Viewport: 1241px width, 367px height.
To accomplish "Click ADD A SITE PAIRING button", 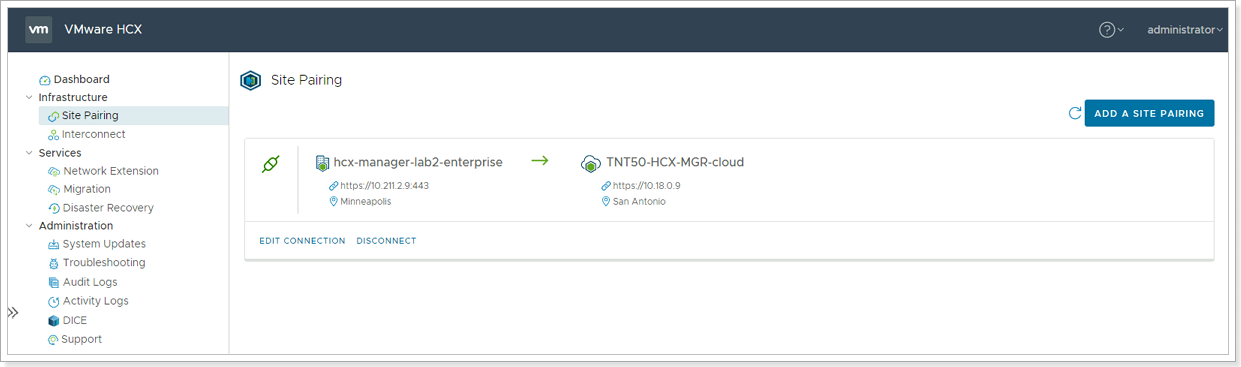I will [x=1149, y=113].
